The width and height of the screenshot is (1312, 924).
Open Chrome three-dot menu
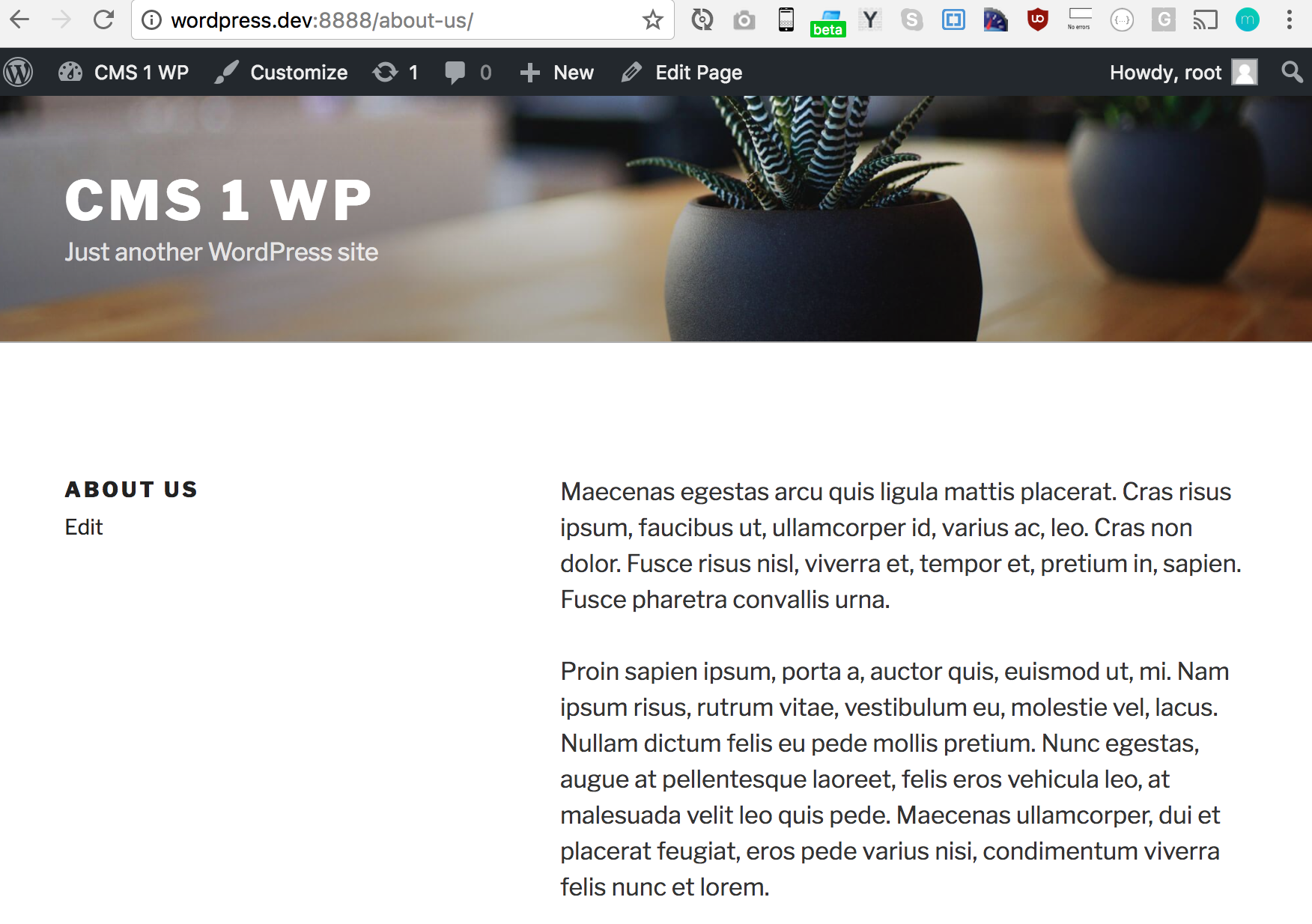point(1290,20)
